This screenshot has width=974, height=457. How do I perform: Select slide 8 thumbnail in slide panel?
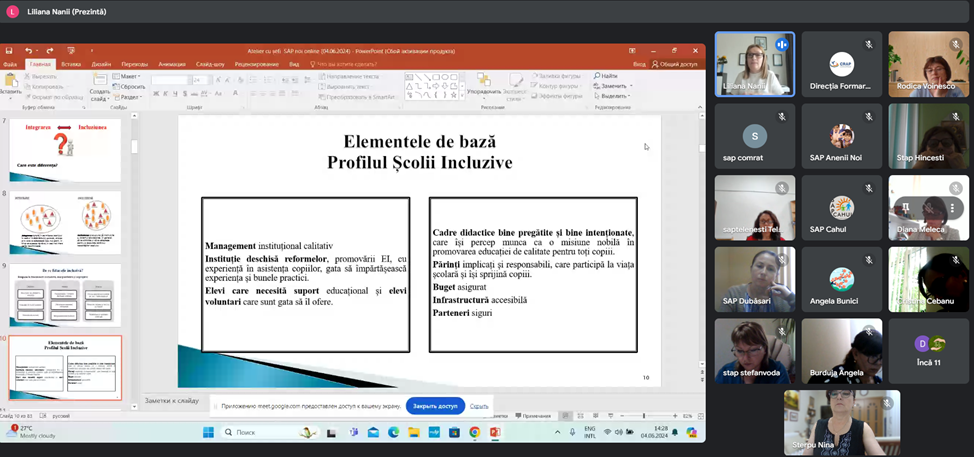pos(65,222)
